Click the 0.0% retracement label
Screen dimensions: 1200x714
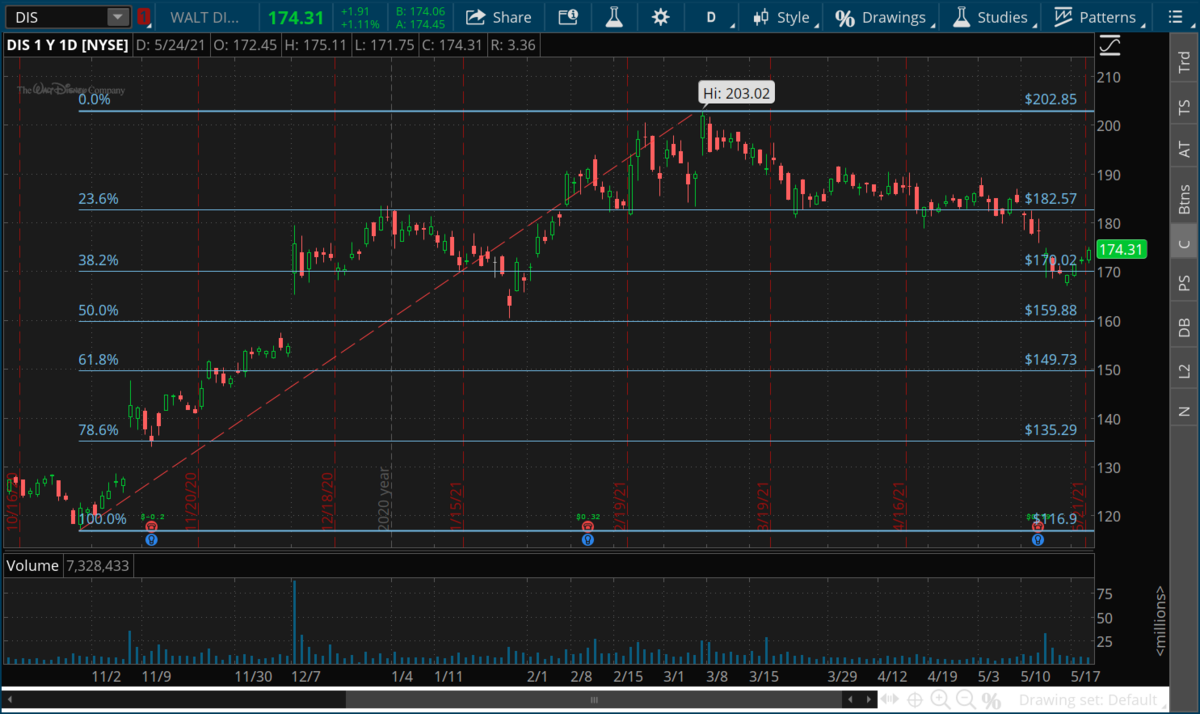95,100
